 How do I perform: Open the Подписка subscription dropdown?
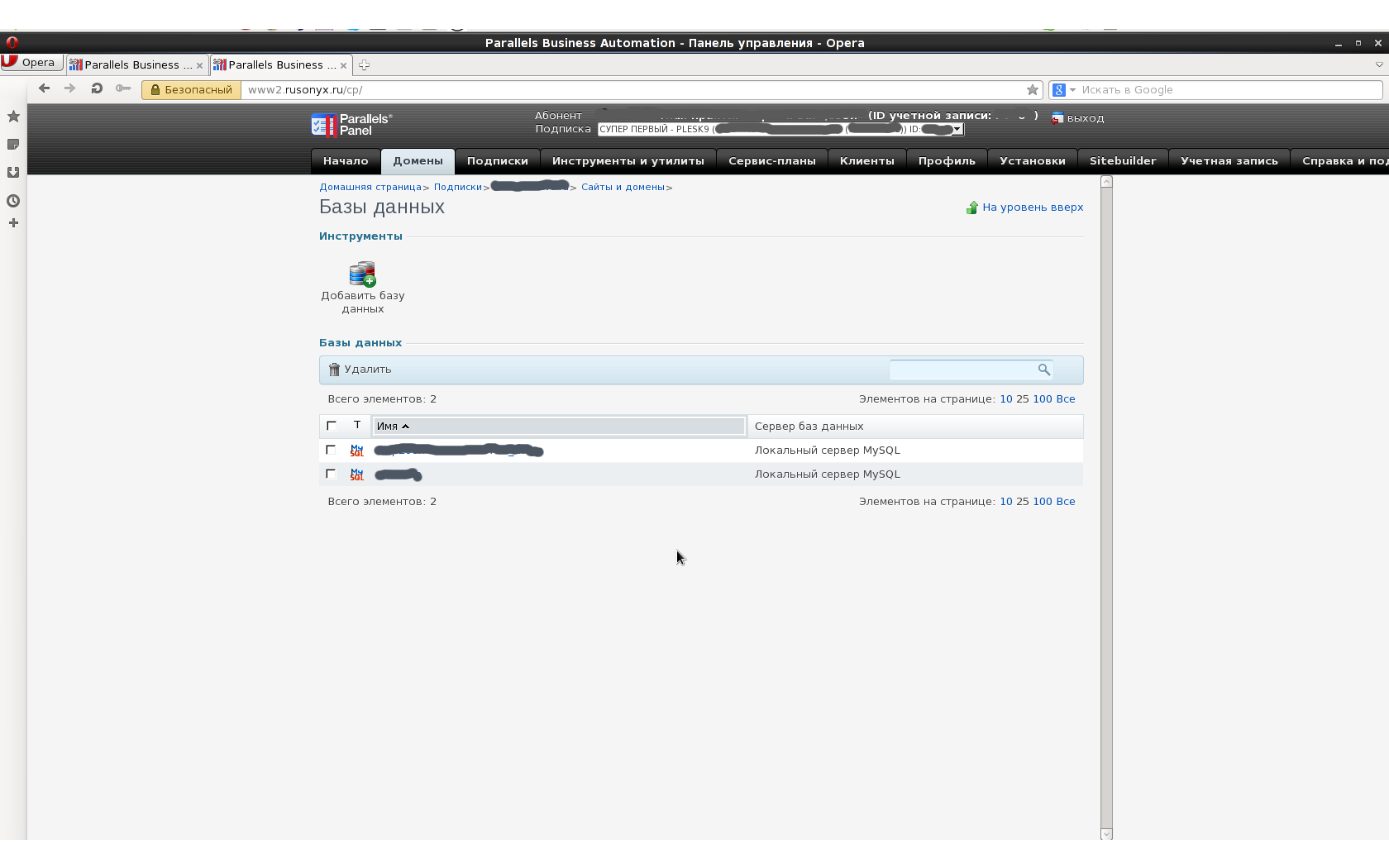click(780, 130)
